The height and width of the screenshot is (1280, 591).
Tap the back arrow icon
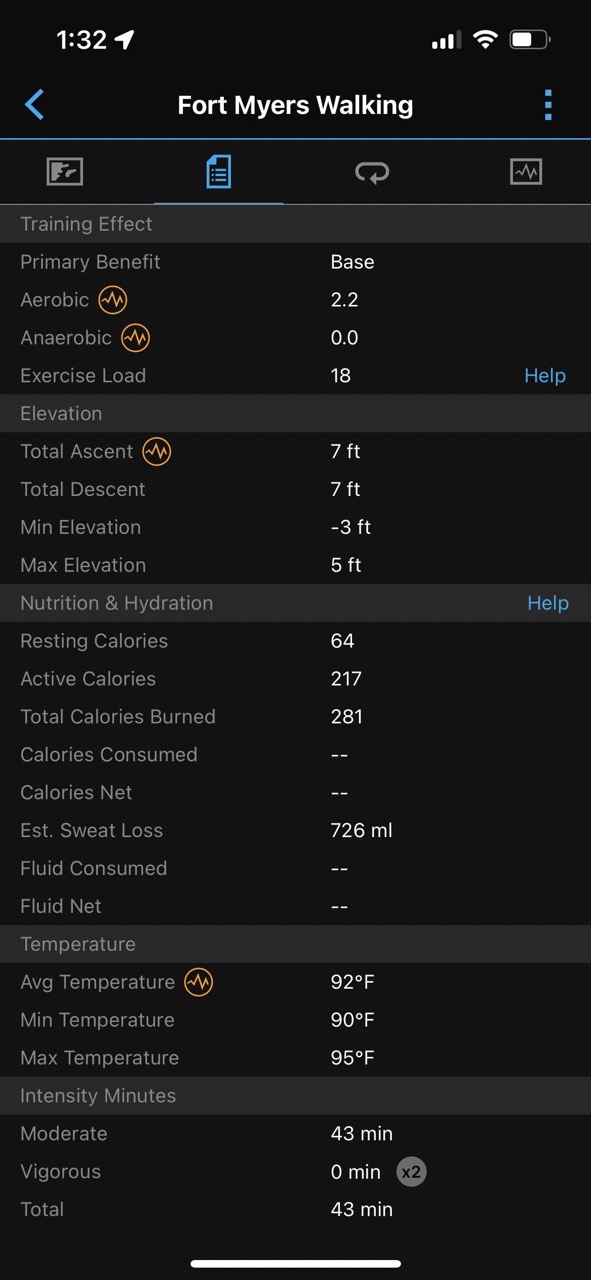click(x=34, y=104)
